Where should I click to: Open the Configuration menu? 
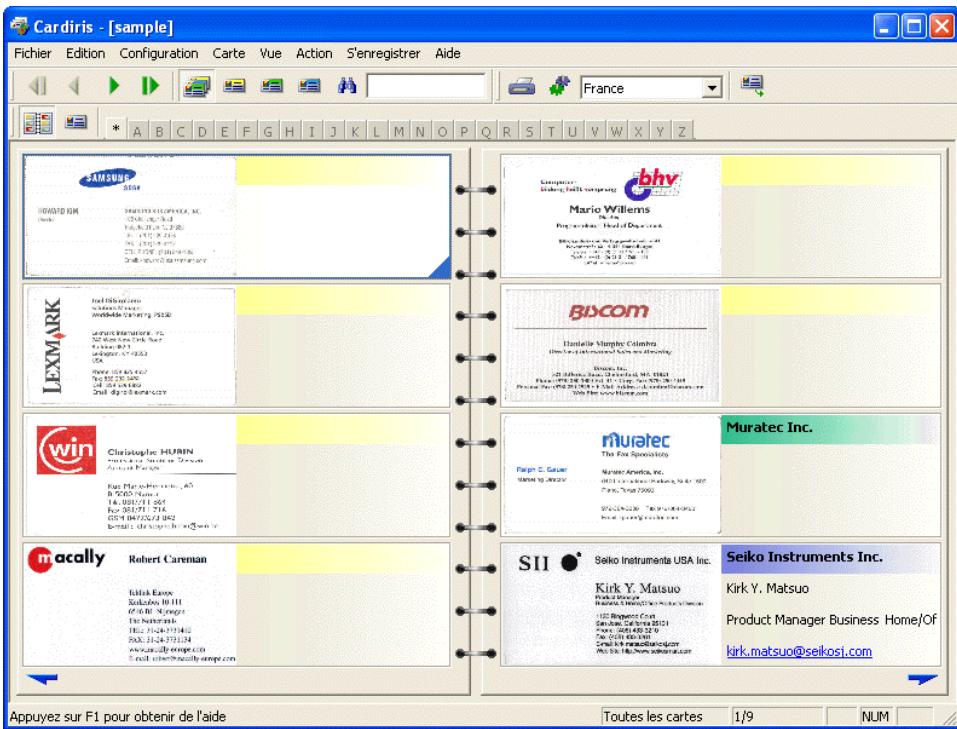click(x=159, y=54)
